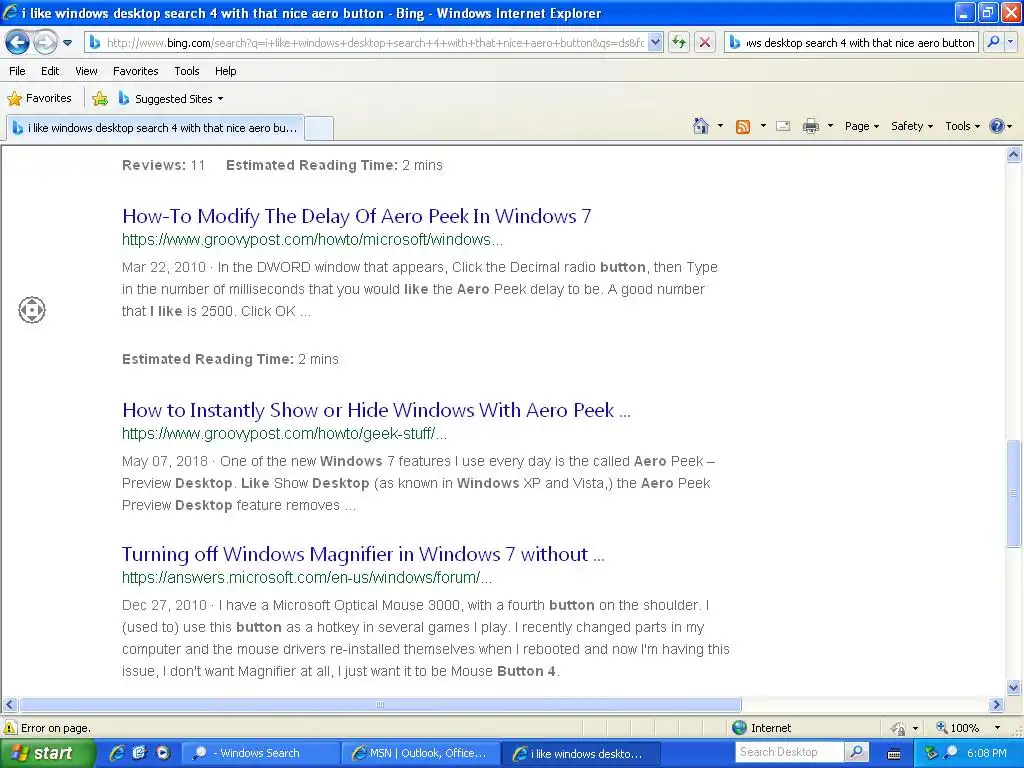Stop loading with the red X button
Image resolution: width=1024 pixels, height=768 pixels.
click(x=705, y=43)
